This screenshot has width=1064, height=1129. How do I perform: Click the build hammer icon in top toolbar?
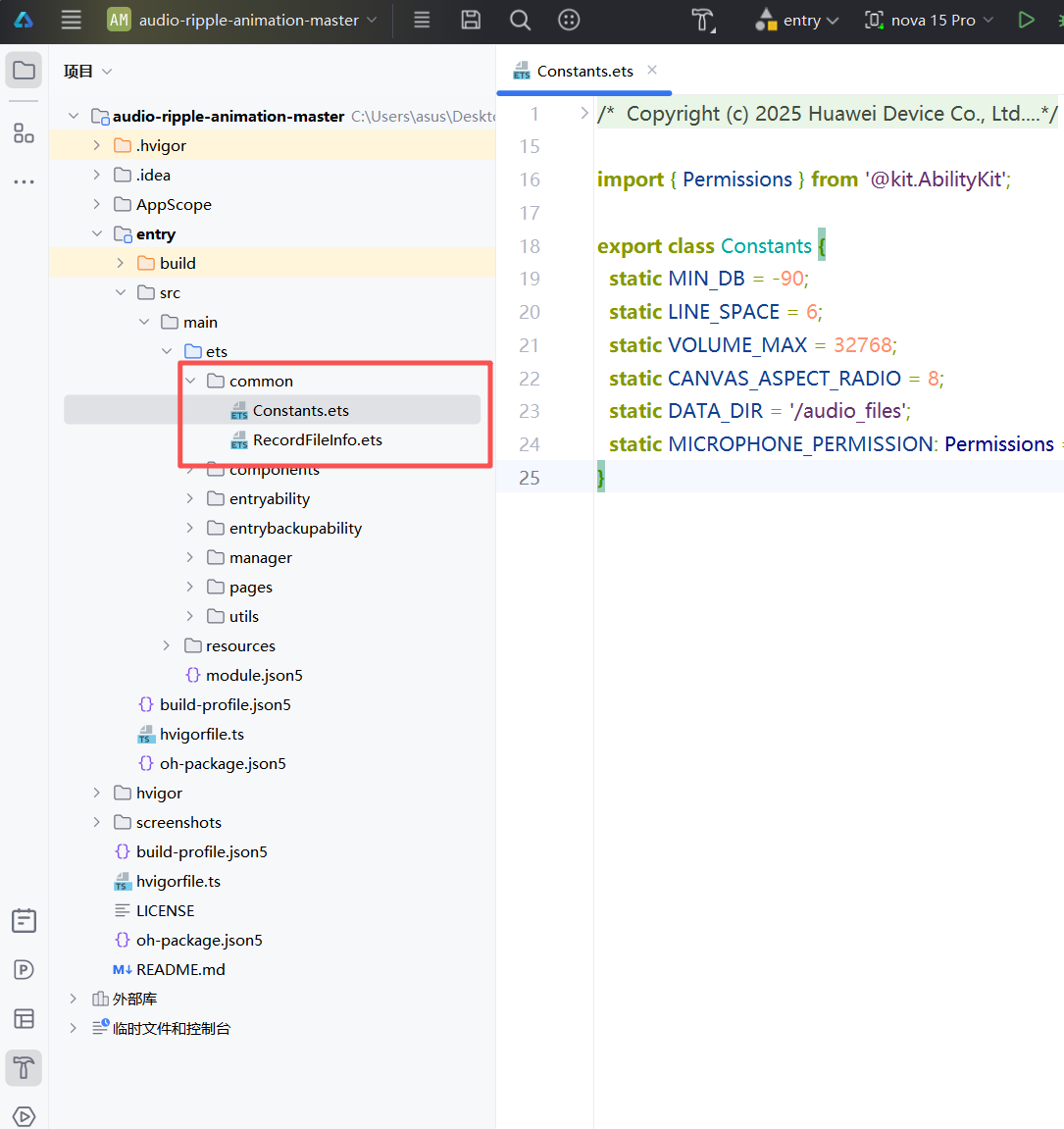[703, 20]
